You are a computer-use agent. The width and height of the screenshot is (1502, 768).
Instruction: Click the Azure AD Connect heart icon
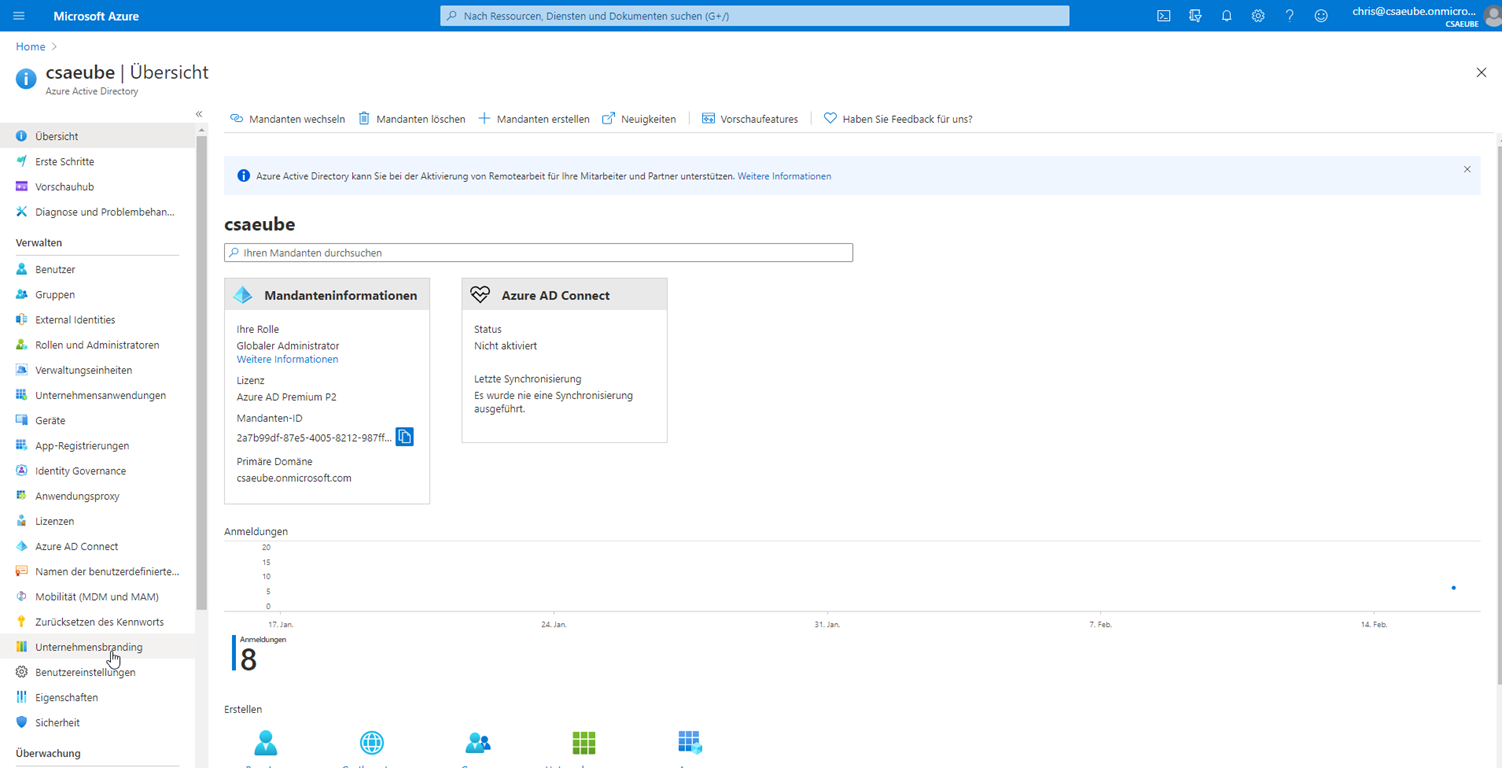(481, 295)
